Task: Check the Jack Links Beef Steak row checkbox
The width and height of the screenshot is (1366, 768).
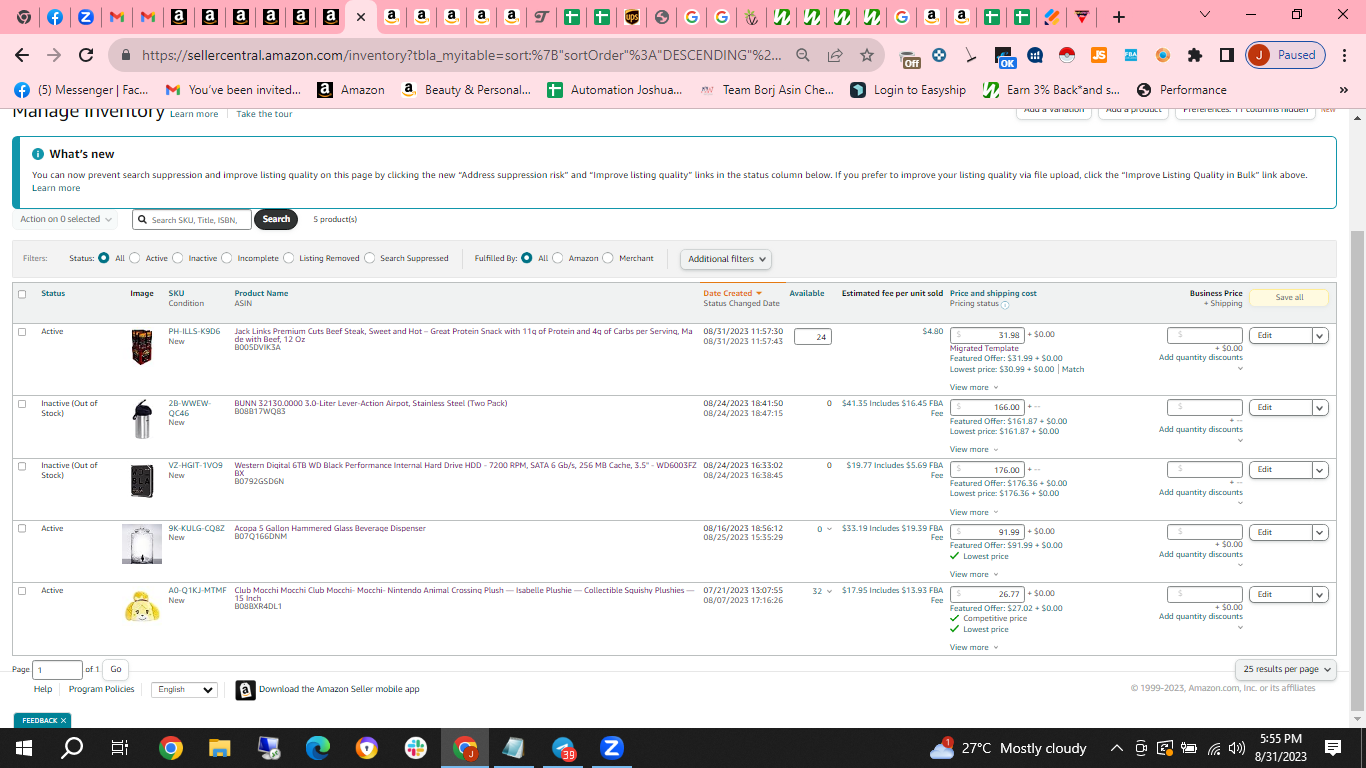Action: pyautogui.click(x=22, y=332)
